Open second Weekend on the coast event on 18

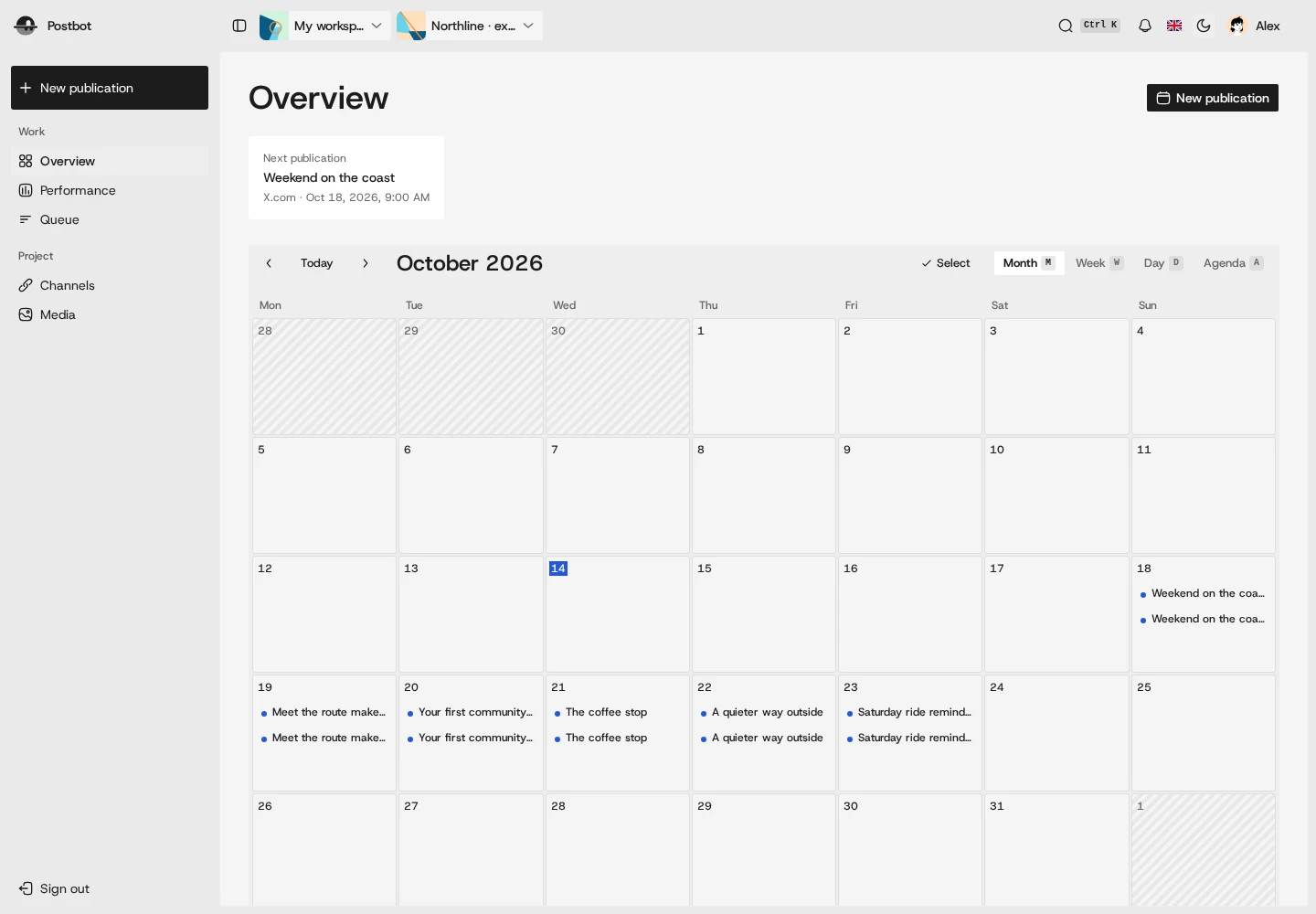pyautogui.click(x=1203, y=619)
